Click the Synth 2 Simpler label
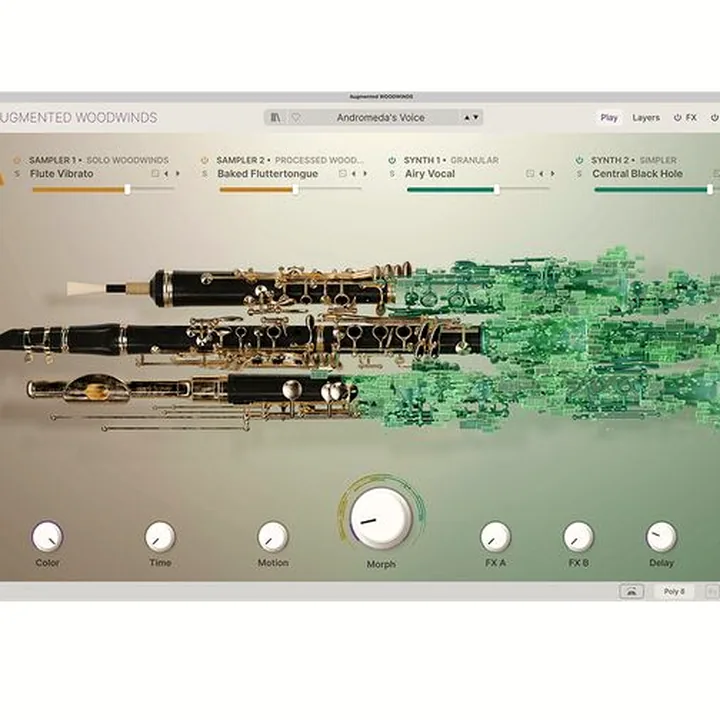 [634, 160]
